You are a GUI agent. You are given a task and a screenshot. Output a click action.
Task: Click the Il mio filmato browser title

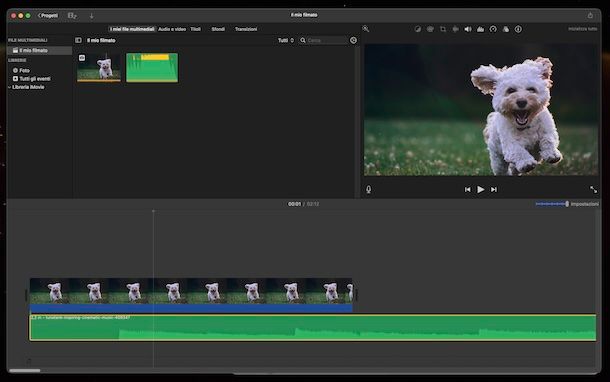tap(101, 40)
